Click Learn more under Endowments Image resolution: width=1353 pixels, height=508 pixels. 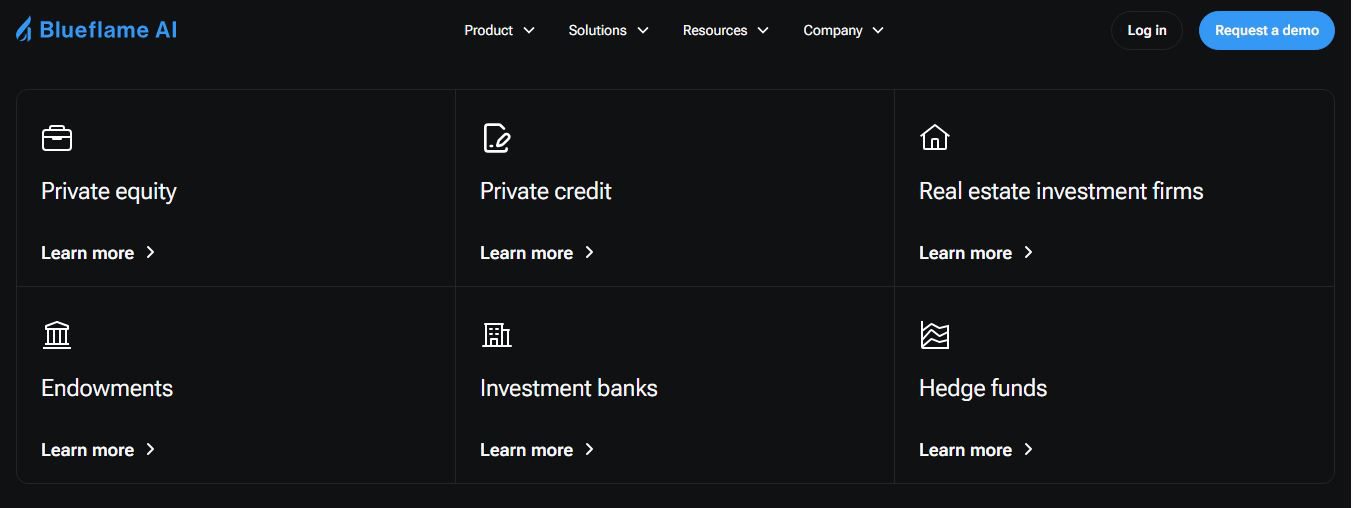point(88,450)
